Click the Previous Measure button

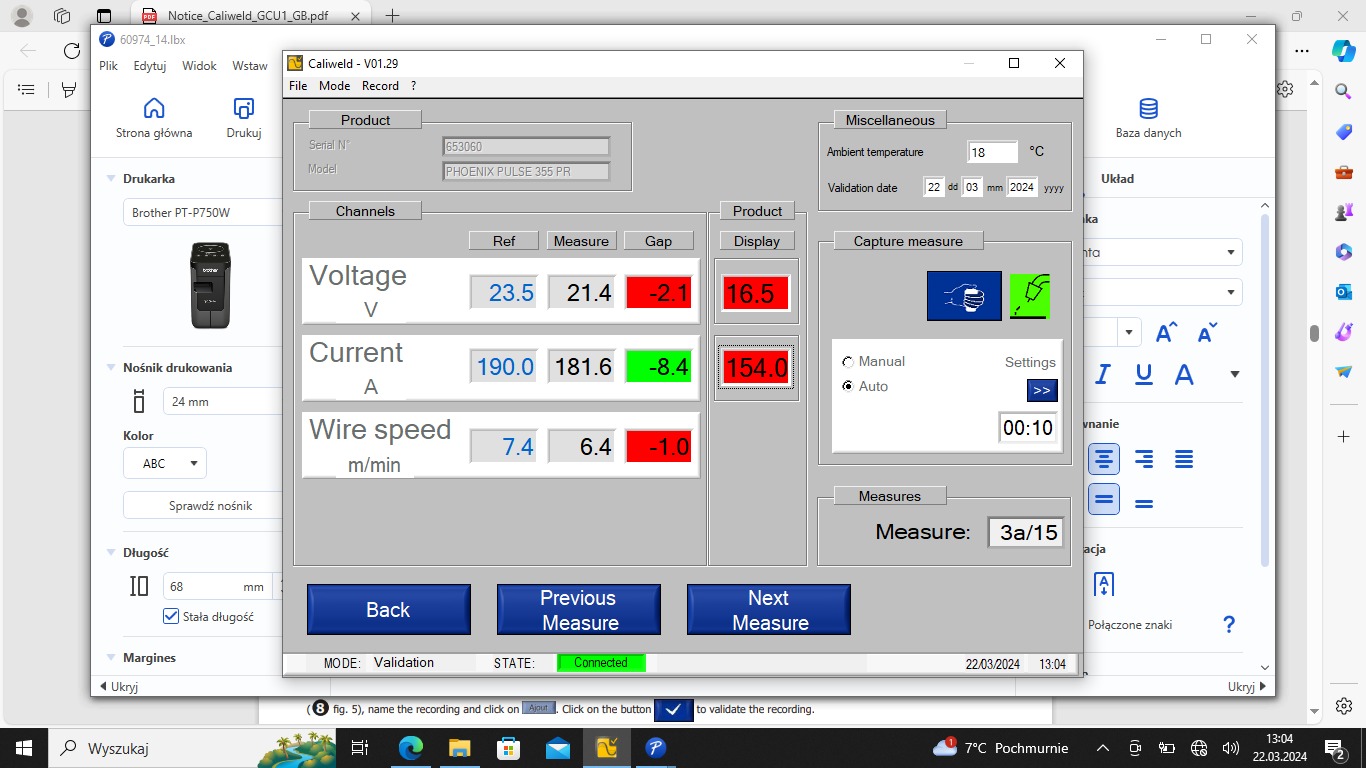pyautogui.click(x=578, y=610)
